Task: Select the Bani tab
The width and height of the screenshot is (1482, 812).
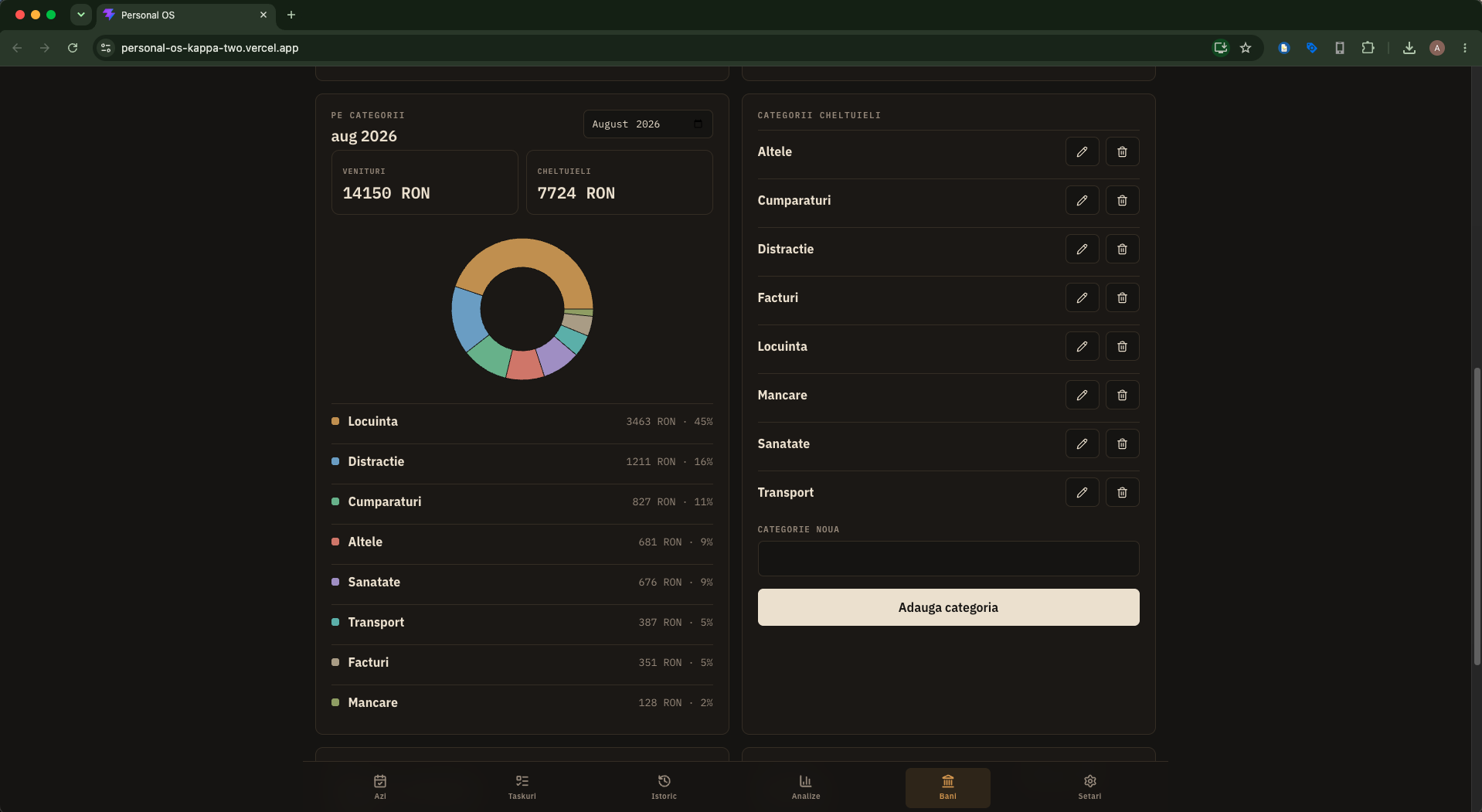Action: click(x=948, y=787)
